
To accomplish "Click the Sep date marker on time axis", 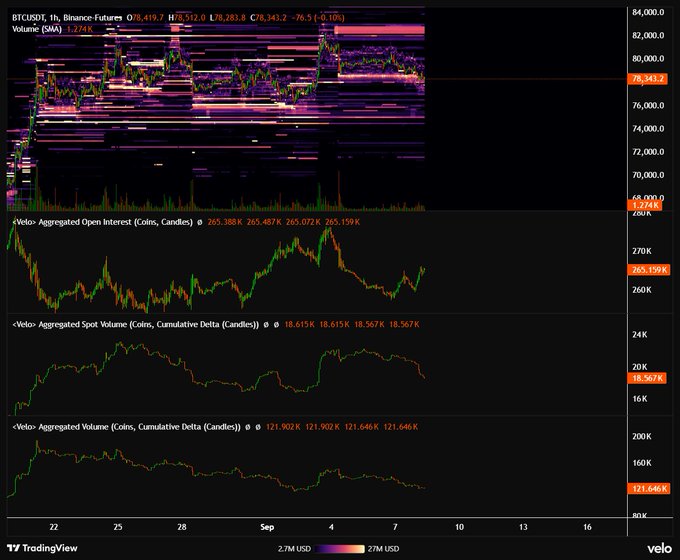I will pos(267,527).
